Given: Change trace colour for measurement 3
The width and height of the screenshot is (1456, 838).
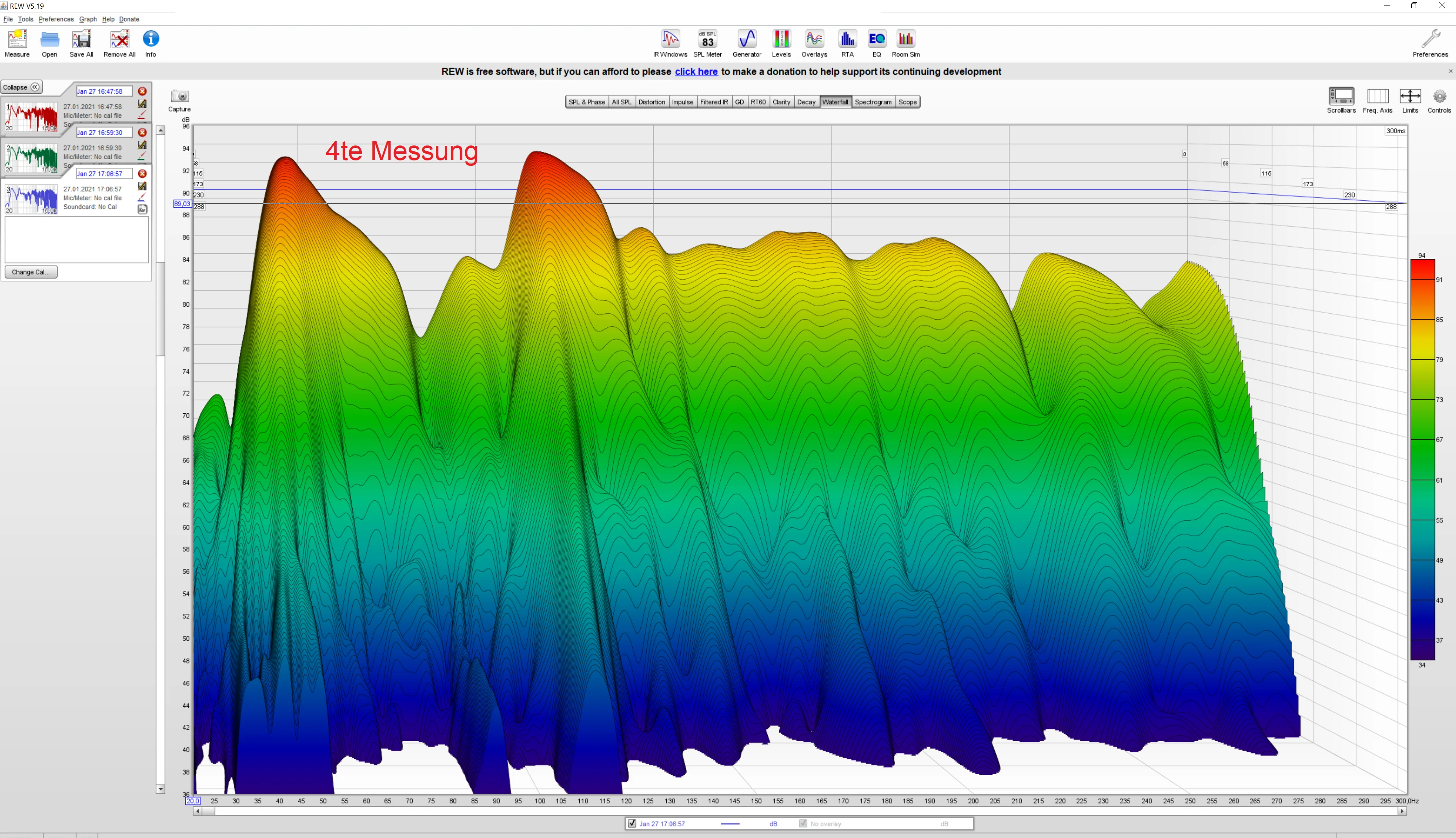Looking at the screenshot, I should [142, 197].
